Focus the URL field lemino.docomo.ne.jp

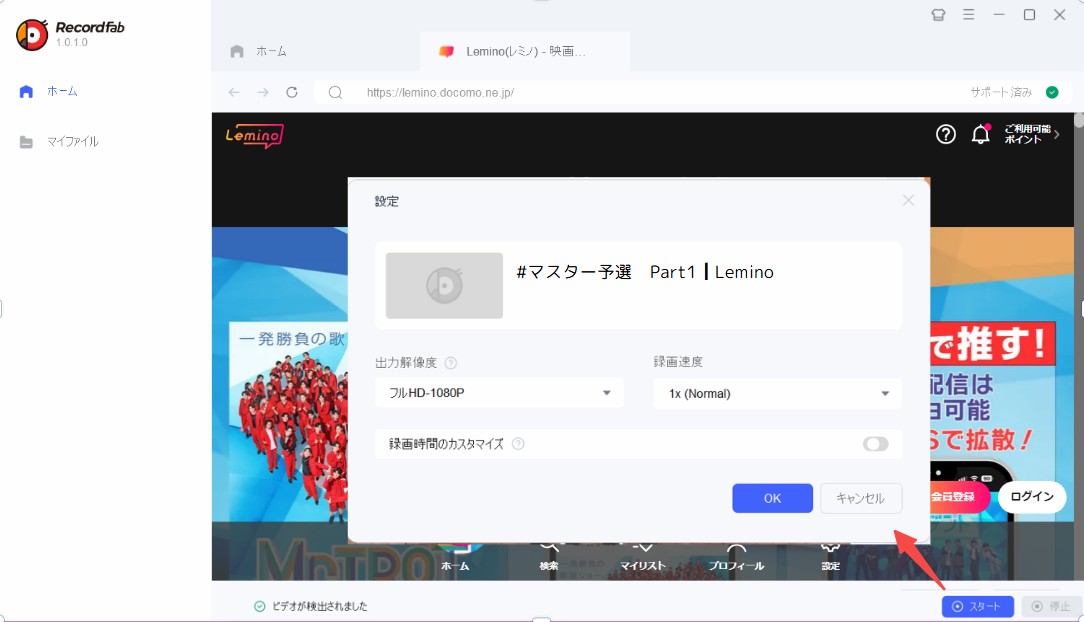[440, 93]
